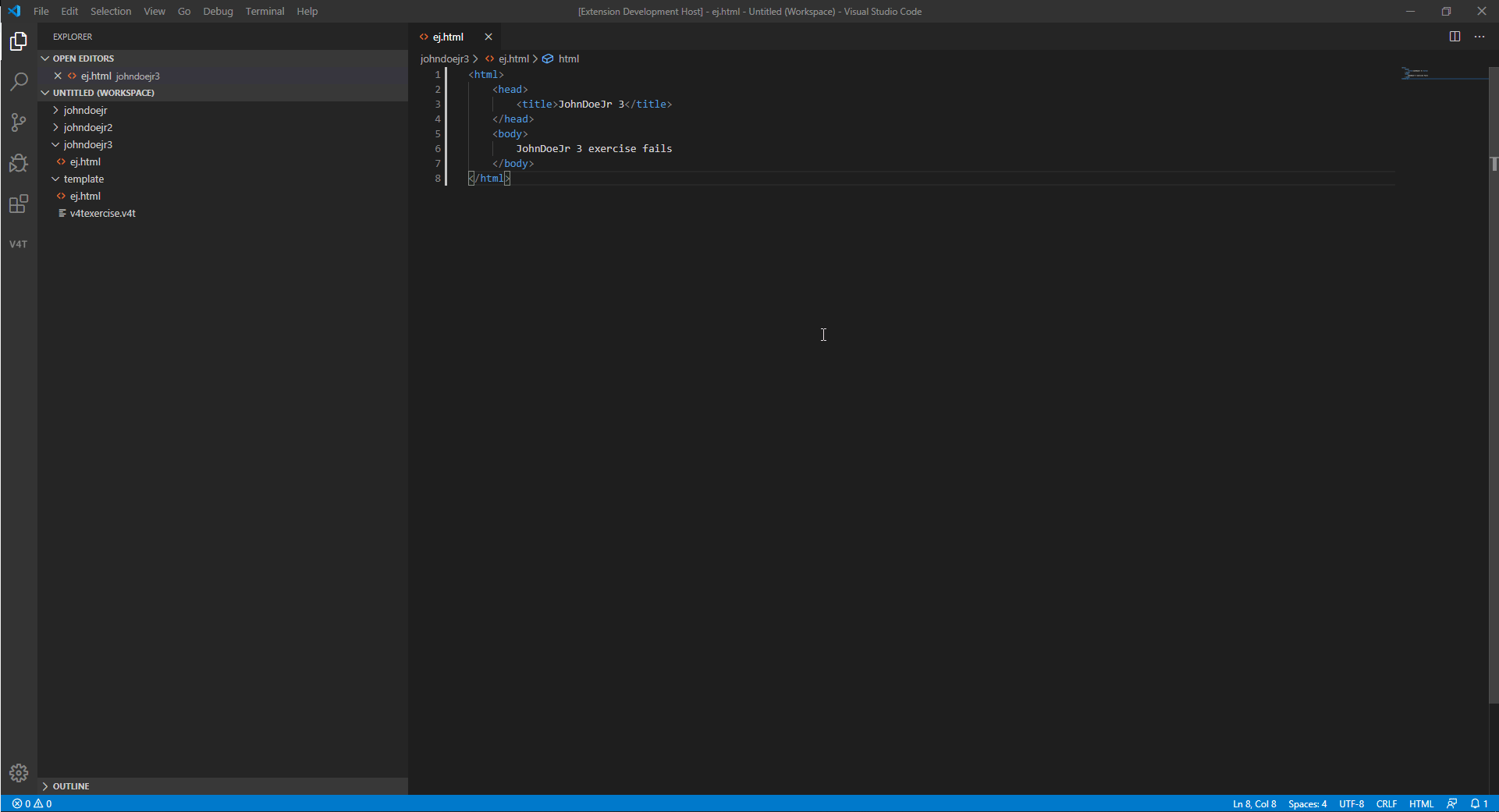Select v4texercise.v4t in the explorer
1499x812 pixels.
pyautogui.click(x=102, y=213)
